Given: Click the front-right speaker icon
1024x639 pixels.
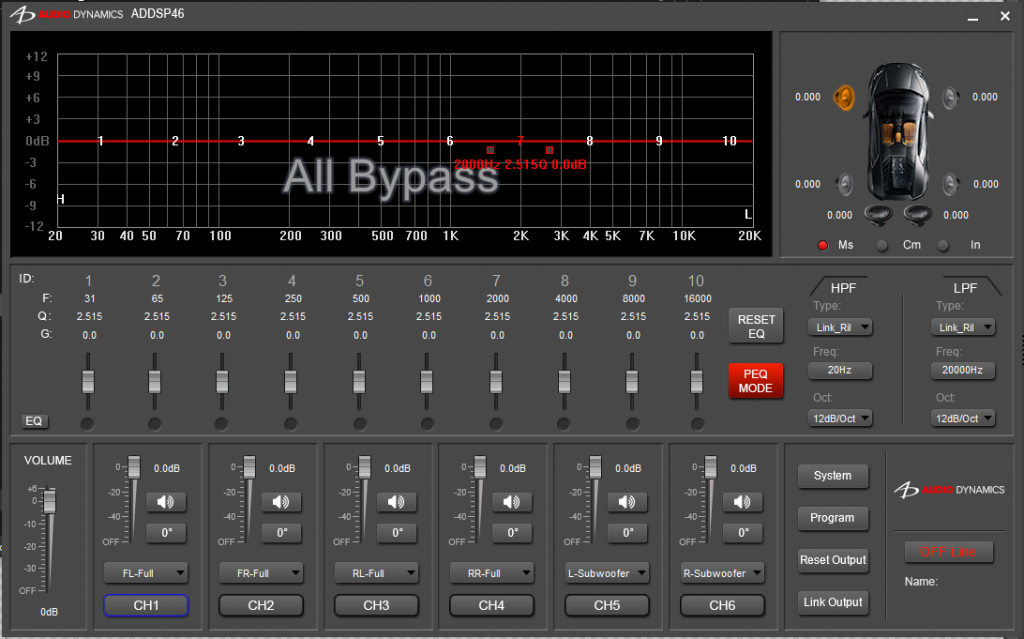Looking at the screenshot, I should 949,97.
